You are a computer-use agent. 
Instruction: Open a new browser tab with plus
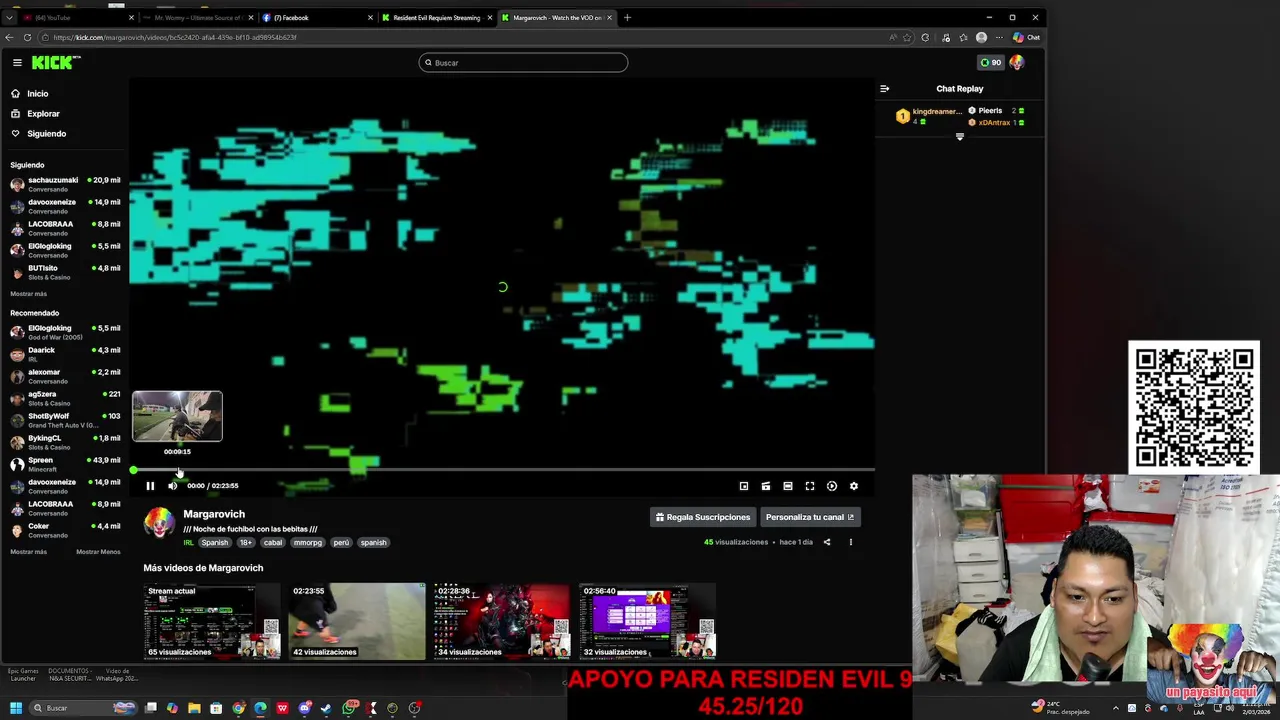(x=627, y=17)
